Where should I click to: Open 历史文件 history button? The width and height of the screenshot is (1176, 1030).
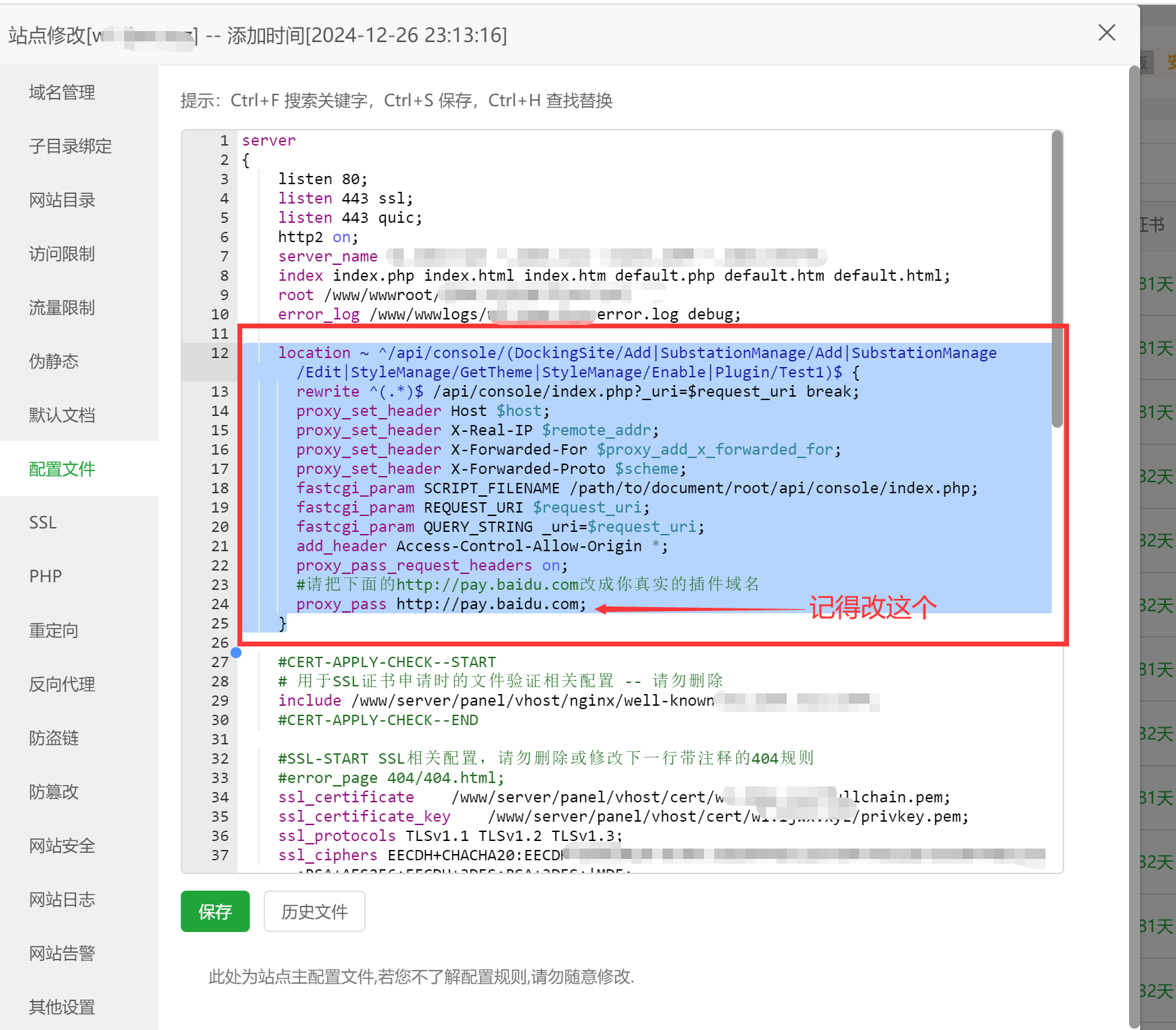click(314, 912)
